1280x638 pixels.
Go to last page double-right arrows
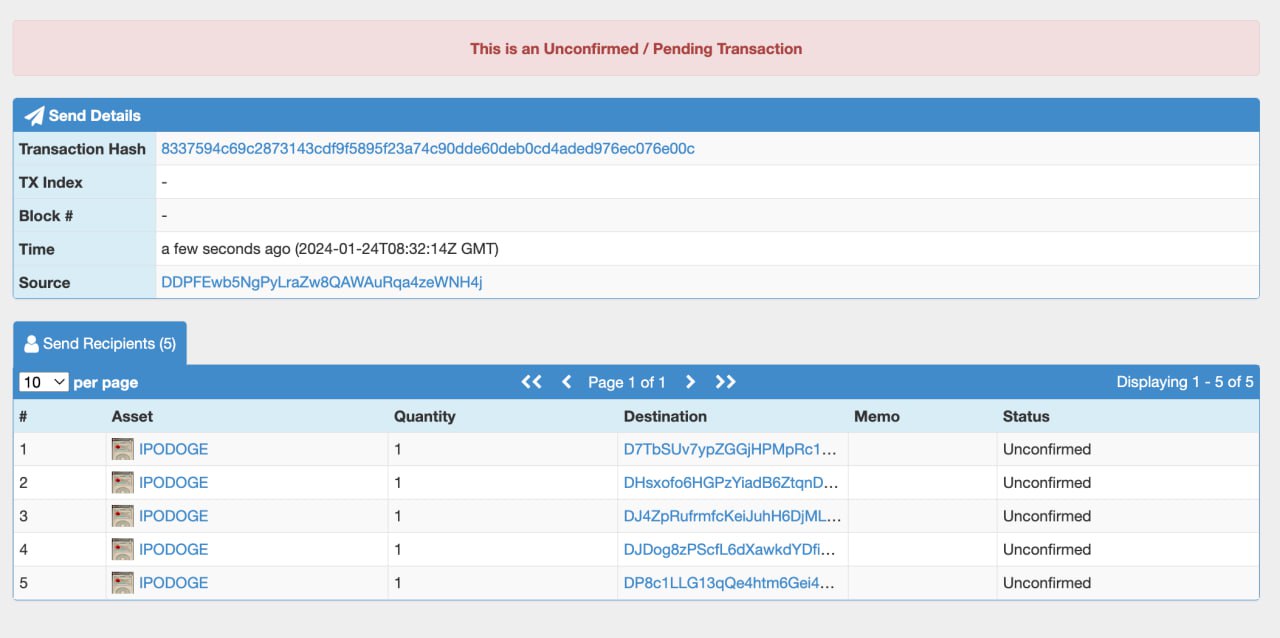click(x=726, y=382)
